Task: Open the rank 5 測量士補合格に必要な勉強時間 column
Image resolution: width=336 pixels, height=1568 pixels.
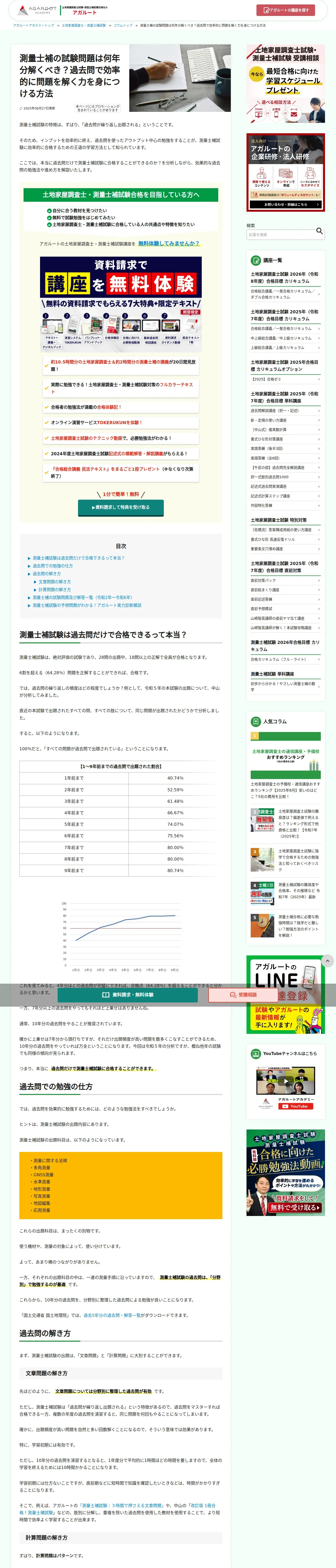Action: (285, 926)
